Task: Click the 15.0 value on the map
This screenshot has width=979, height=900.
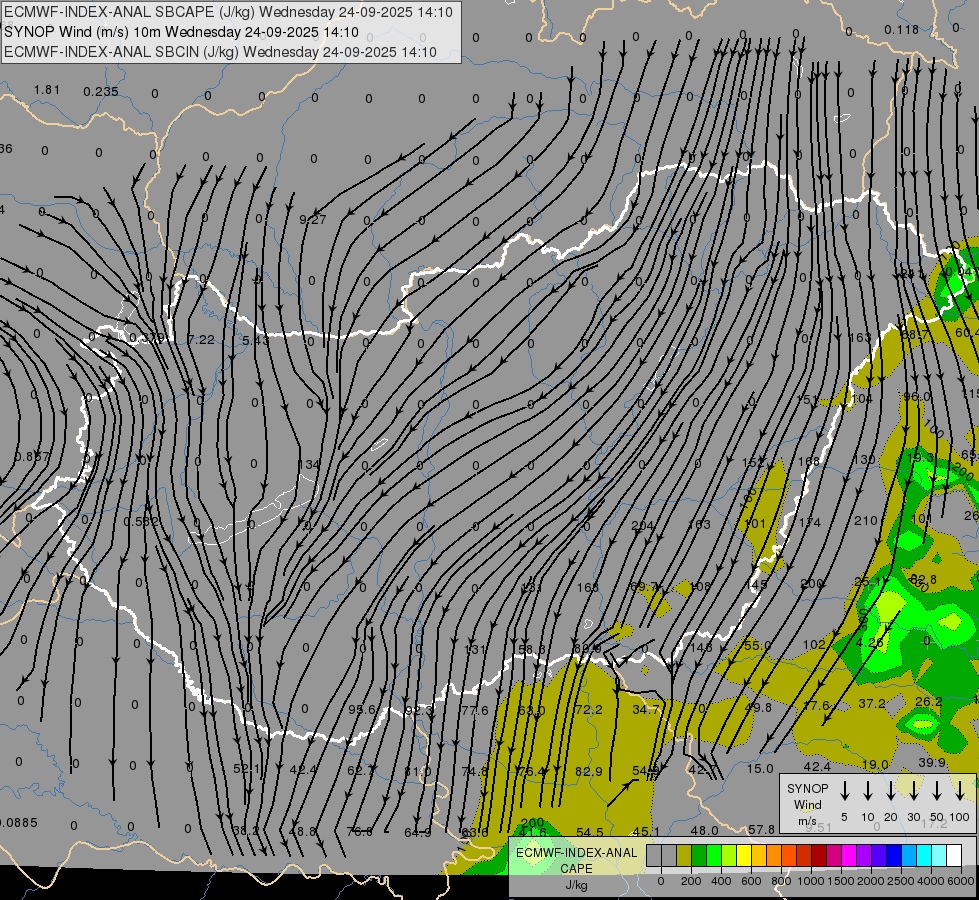Action: pos(760,768)
